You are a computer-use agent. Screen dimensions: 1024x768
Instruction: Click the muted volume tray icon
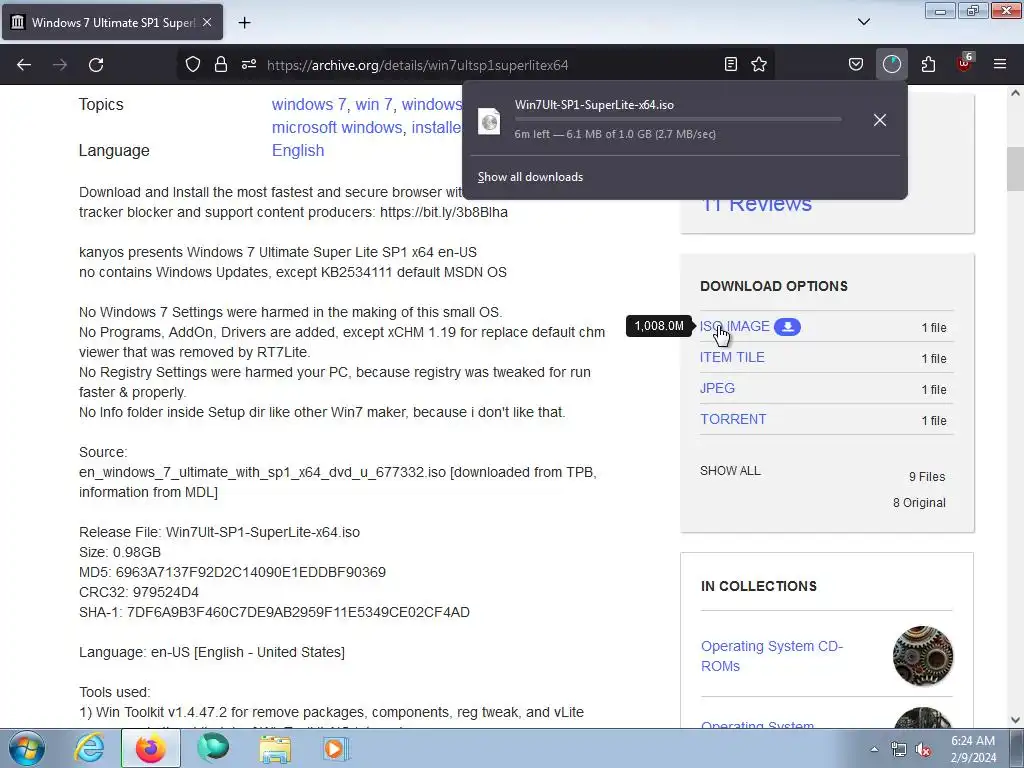(923, 749)
